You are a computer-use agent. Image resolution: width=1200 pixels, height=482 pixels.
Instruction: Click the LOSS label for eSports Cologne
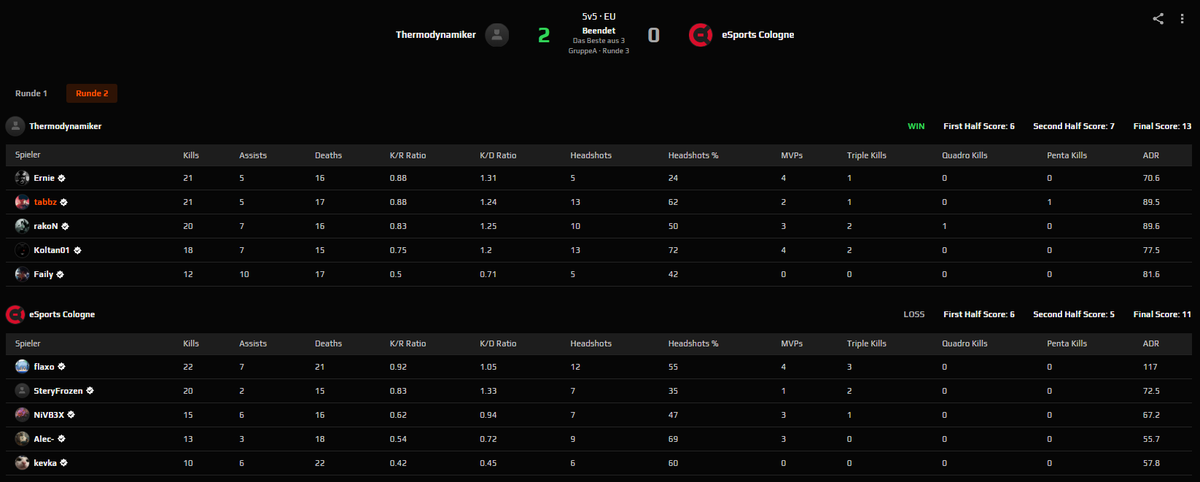pyautogui.click(x=914, y=314)
